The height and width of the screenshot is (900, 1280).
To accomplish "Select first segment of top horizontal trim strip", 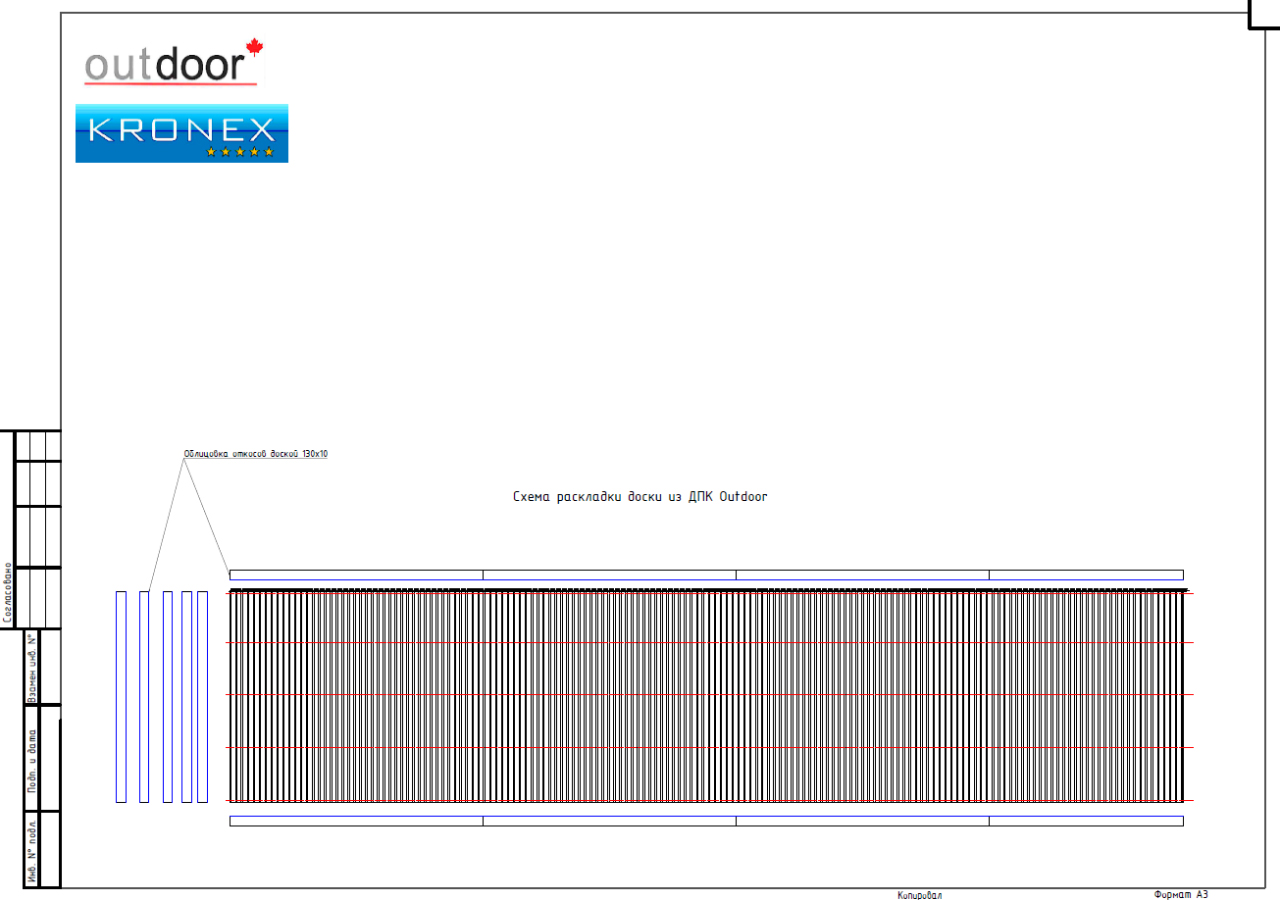I will point(356,575).
